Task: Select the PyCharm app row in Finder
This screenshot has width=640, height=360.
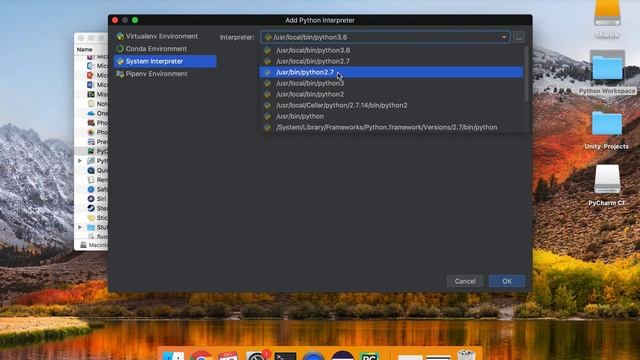Action: pyautogui.click(x=91, y=151)
